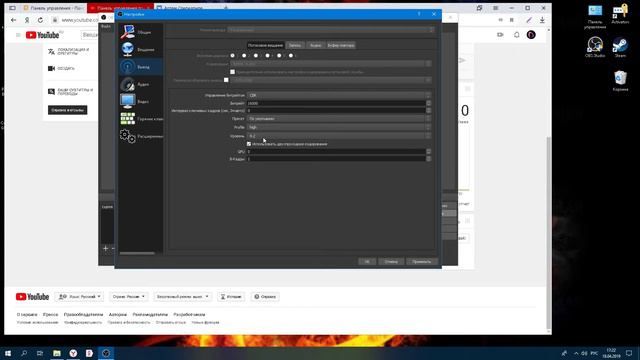
Task: Open the Video settings monitor icon
Action: click(x=127, y=101)
